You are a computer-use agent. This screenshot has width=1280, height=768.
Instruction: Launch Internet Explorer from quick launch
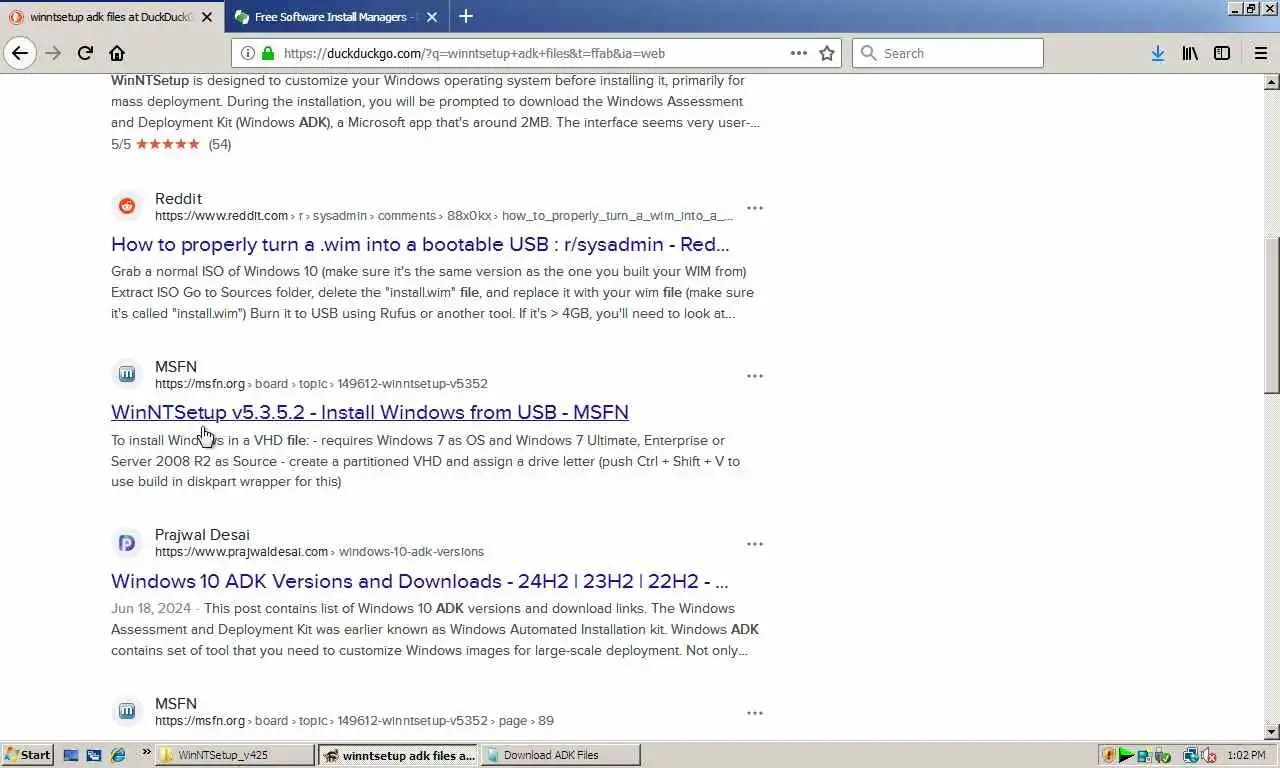[118, 755]
